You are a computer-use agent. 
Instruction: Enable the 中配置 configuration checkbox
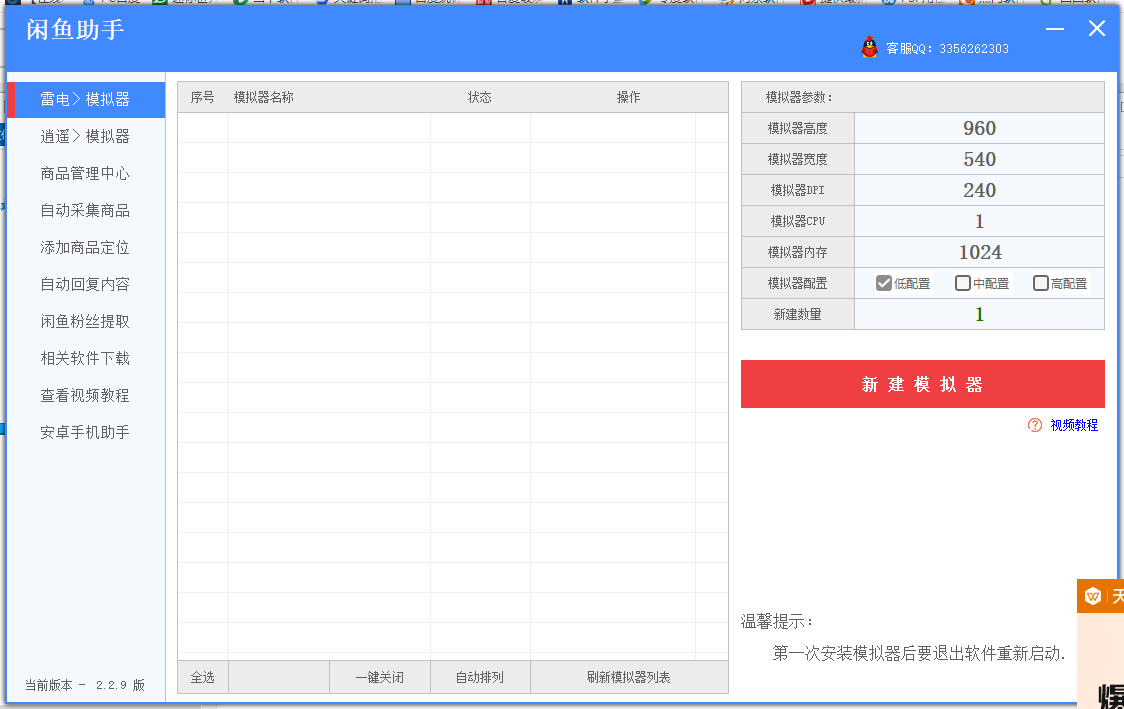point(963,282)
